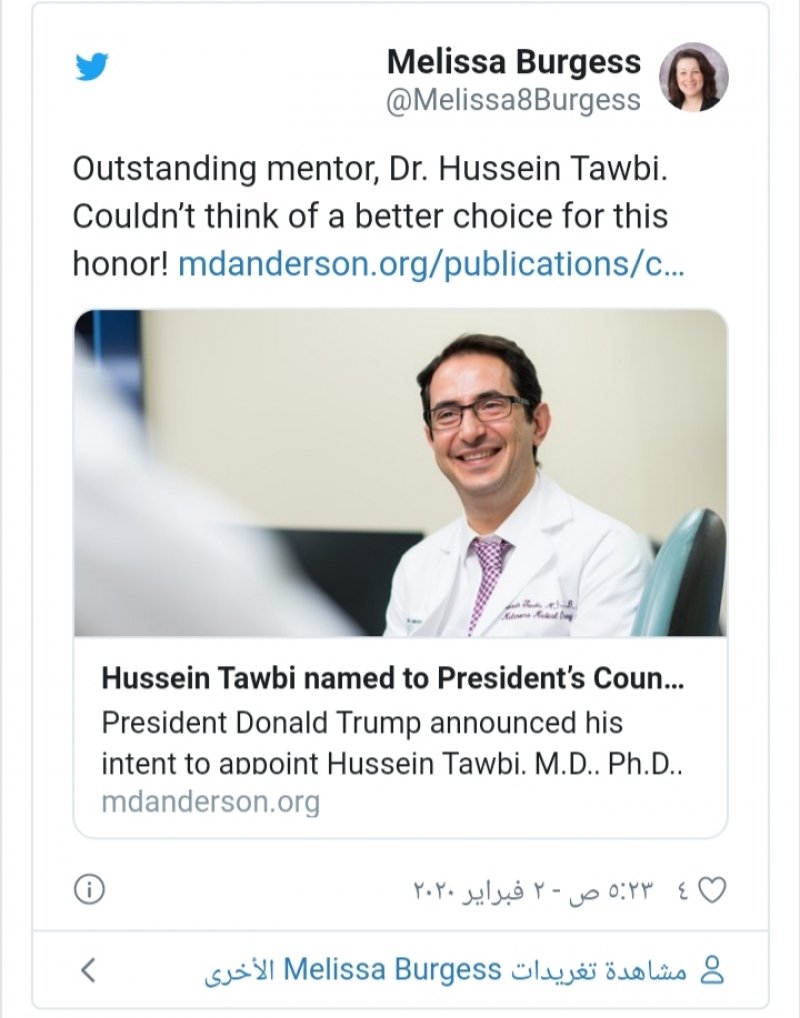Click the "Couldn't think of a better choice" line
800x1018 pixels.
click(x=370, y=216)
